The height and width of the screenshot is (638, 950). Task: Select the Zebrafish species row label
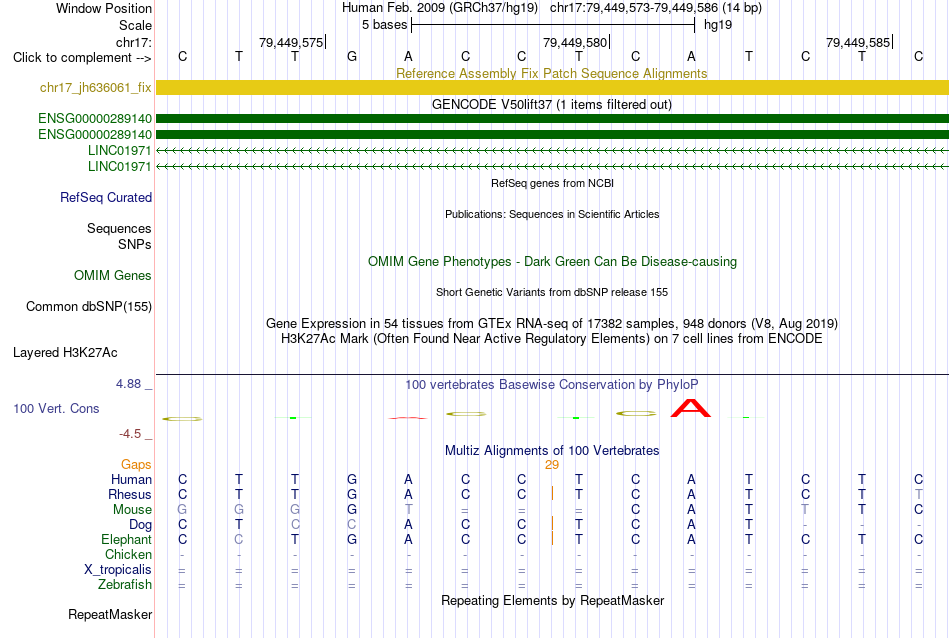[x=125, y=585]
